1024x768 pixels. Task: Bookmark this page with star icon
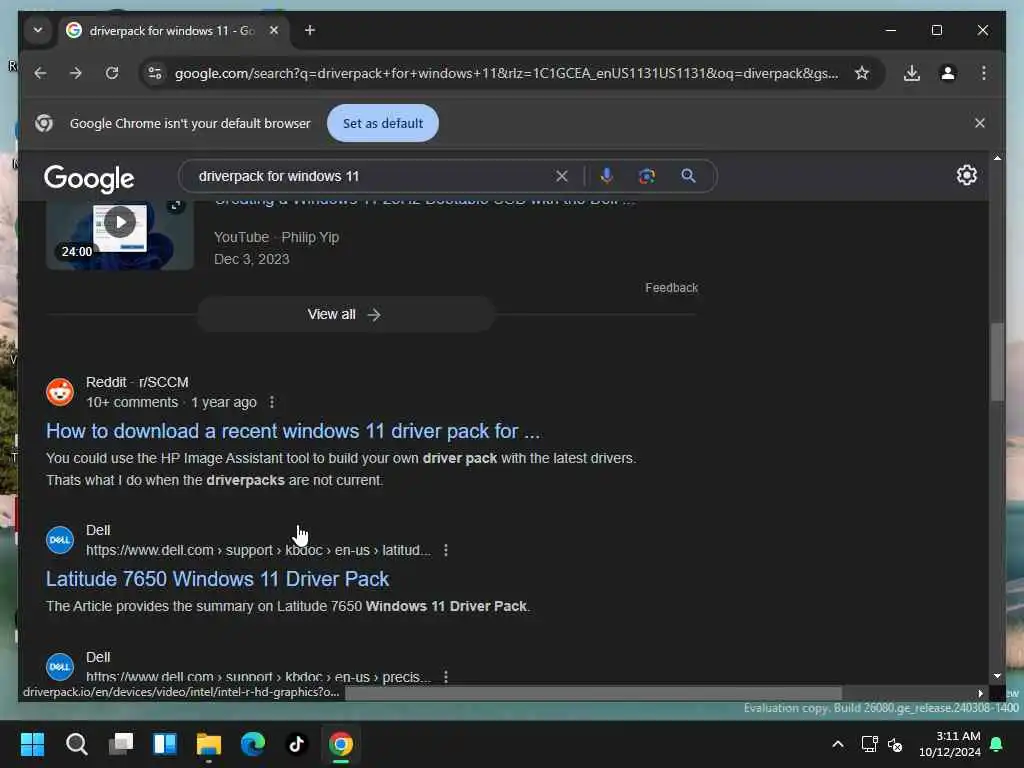(862, 73)
